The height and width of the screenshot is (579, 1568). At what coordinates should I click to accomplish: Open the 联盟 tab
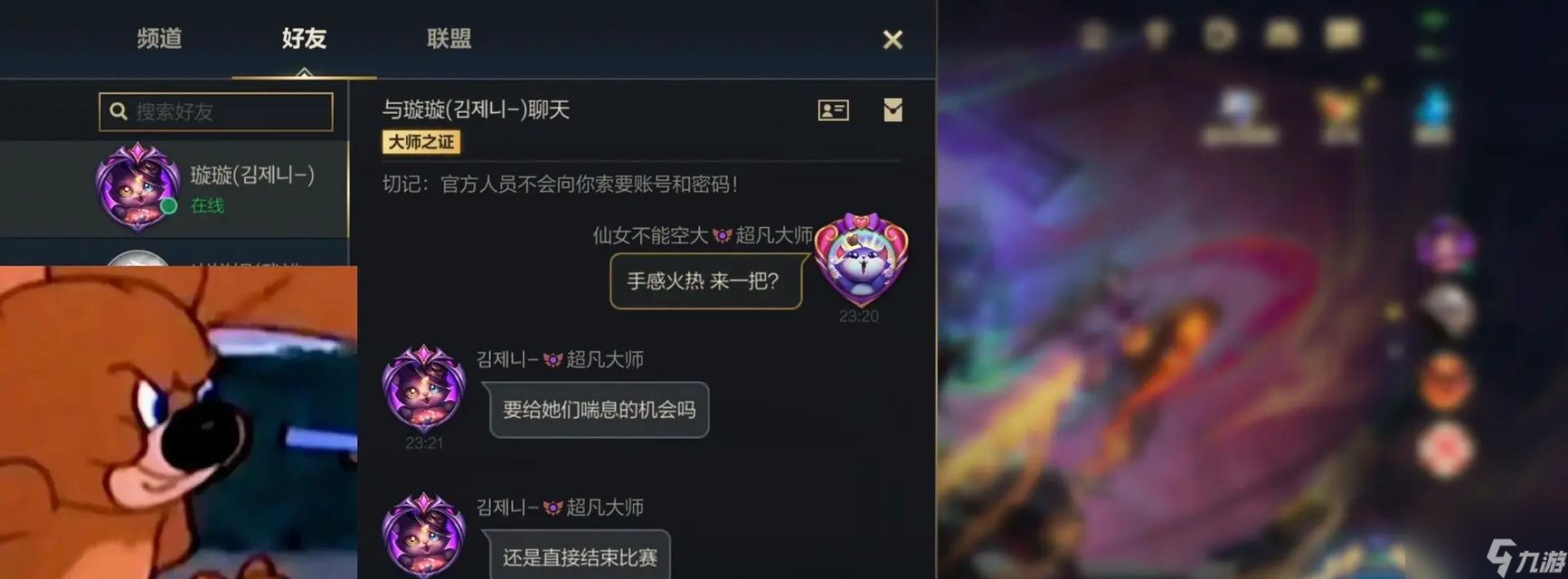[449, 38]
